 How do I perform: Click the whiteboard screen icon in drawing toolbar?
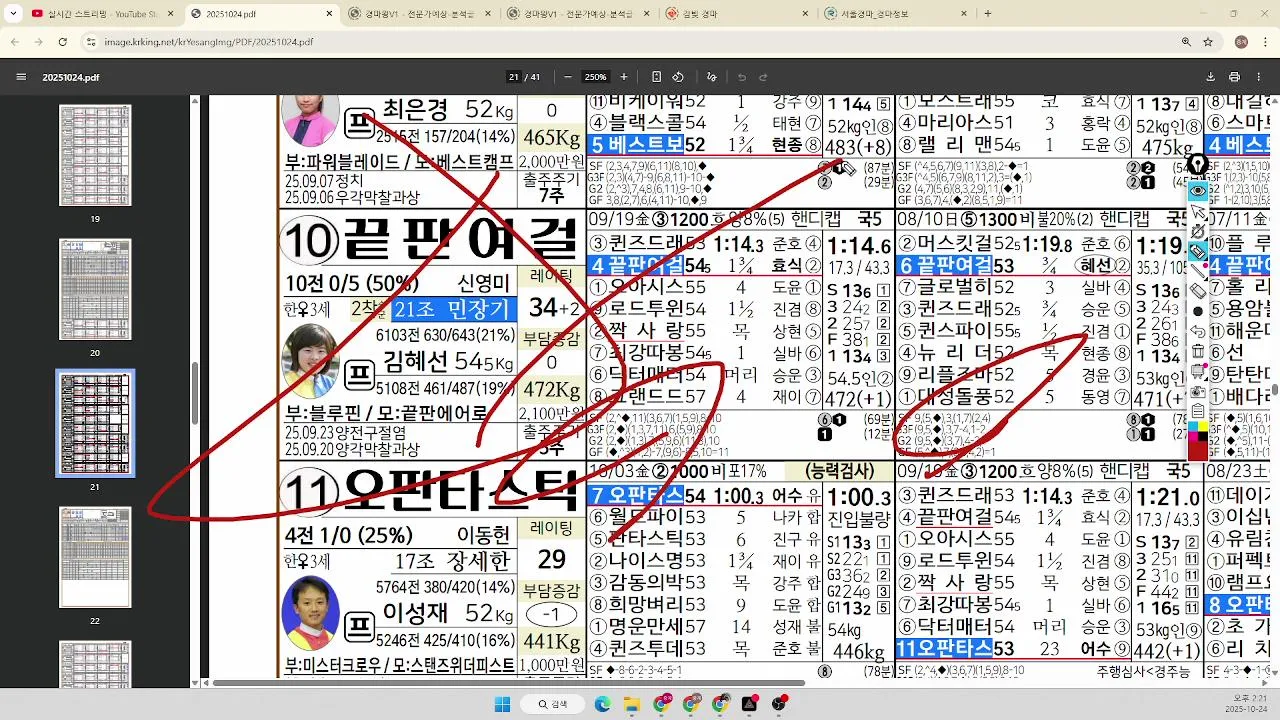1197,371
